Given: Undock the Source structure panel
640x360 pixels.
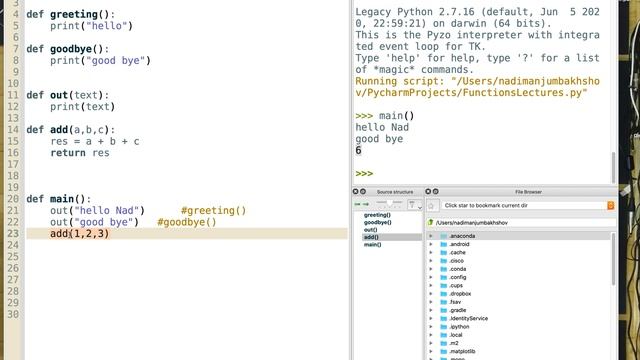Looking at the screenshot, I should click(363, 191).
